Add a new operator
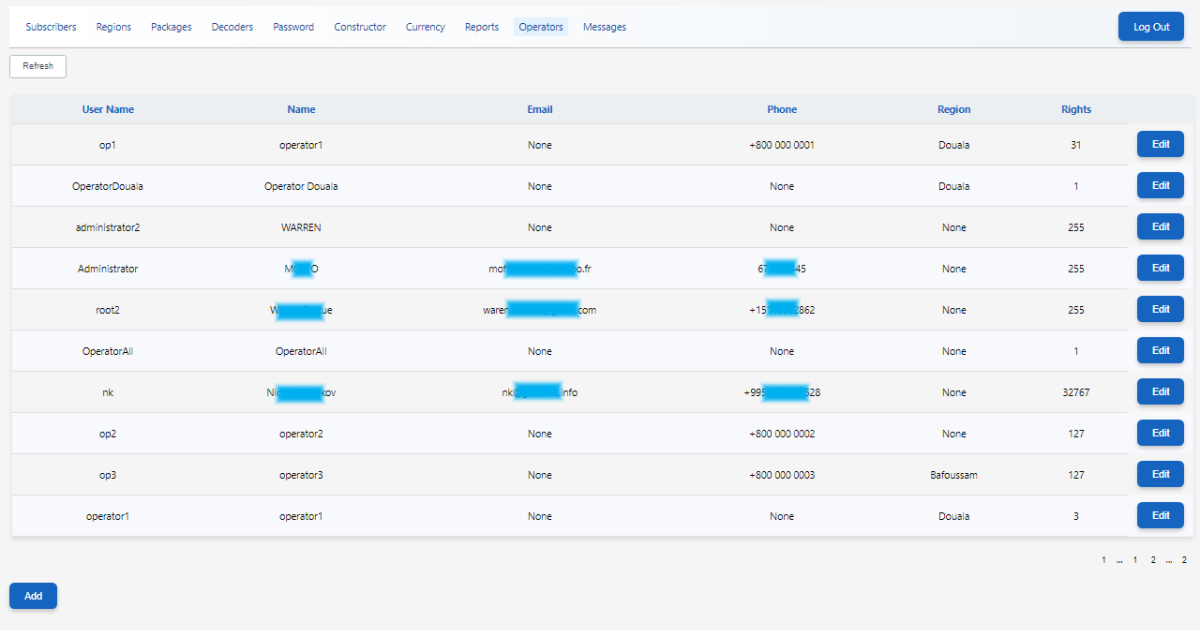 [33, 596]
